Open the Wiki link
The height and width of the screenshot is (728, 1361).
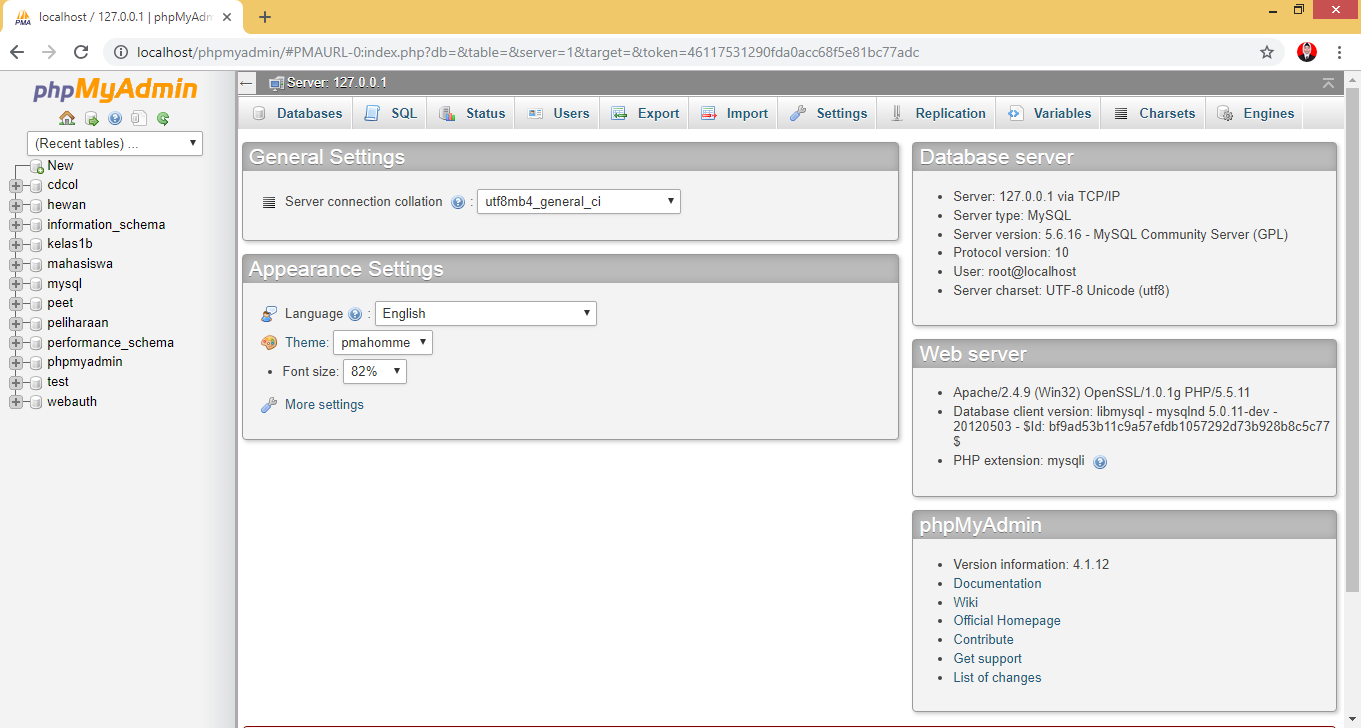click(965, 602)
